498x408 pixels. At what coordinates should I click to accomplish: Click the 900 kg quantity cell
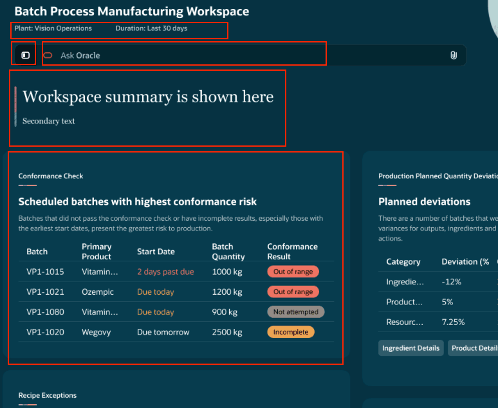pos(225,312)
